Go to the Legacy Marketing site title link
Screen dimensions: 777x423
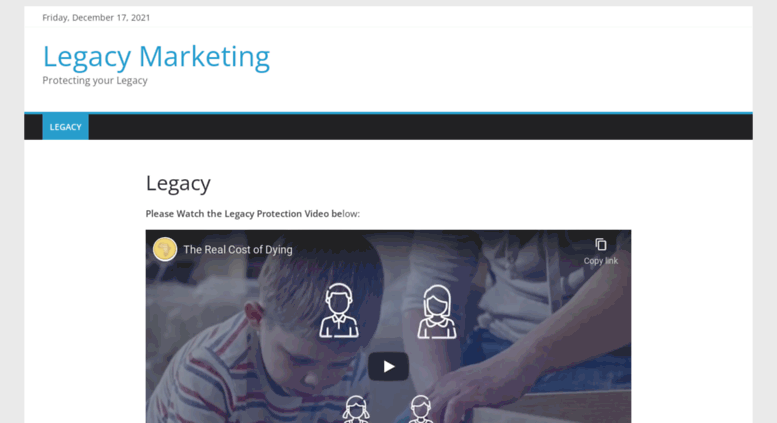pyautogui.click(x=156, y=56)
